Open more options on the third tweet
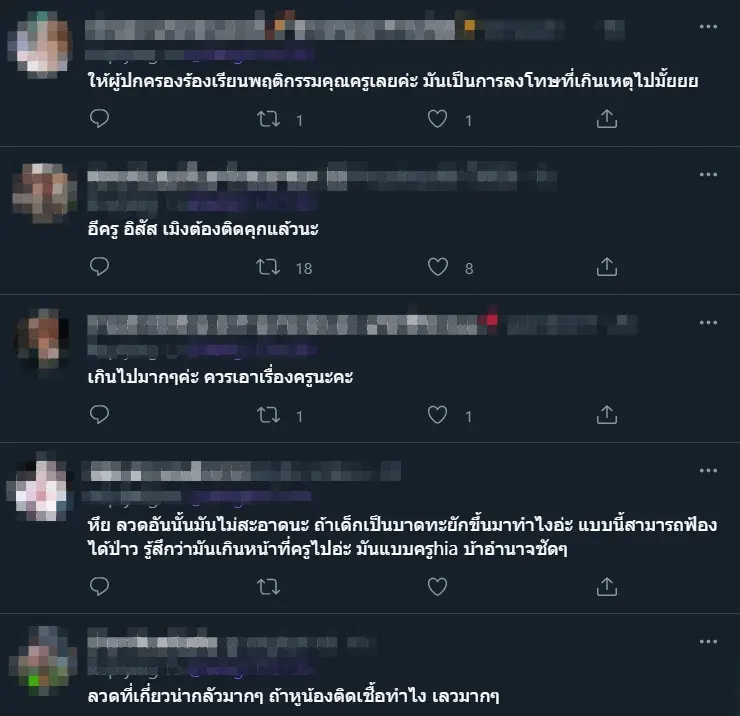The height and width of the screenshot is (716, 740). [708, 323]
